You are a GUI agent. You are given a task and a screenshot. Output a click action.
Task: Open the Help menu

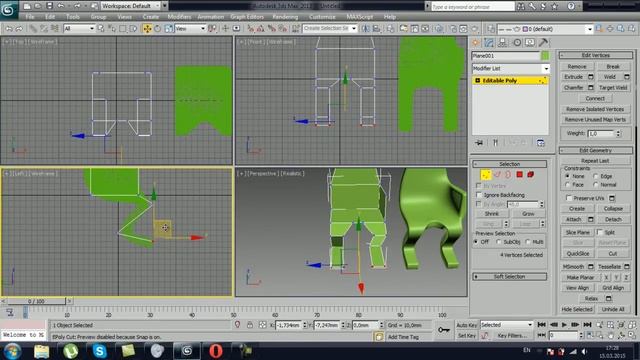(x=390, y=17)
